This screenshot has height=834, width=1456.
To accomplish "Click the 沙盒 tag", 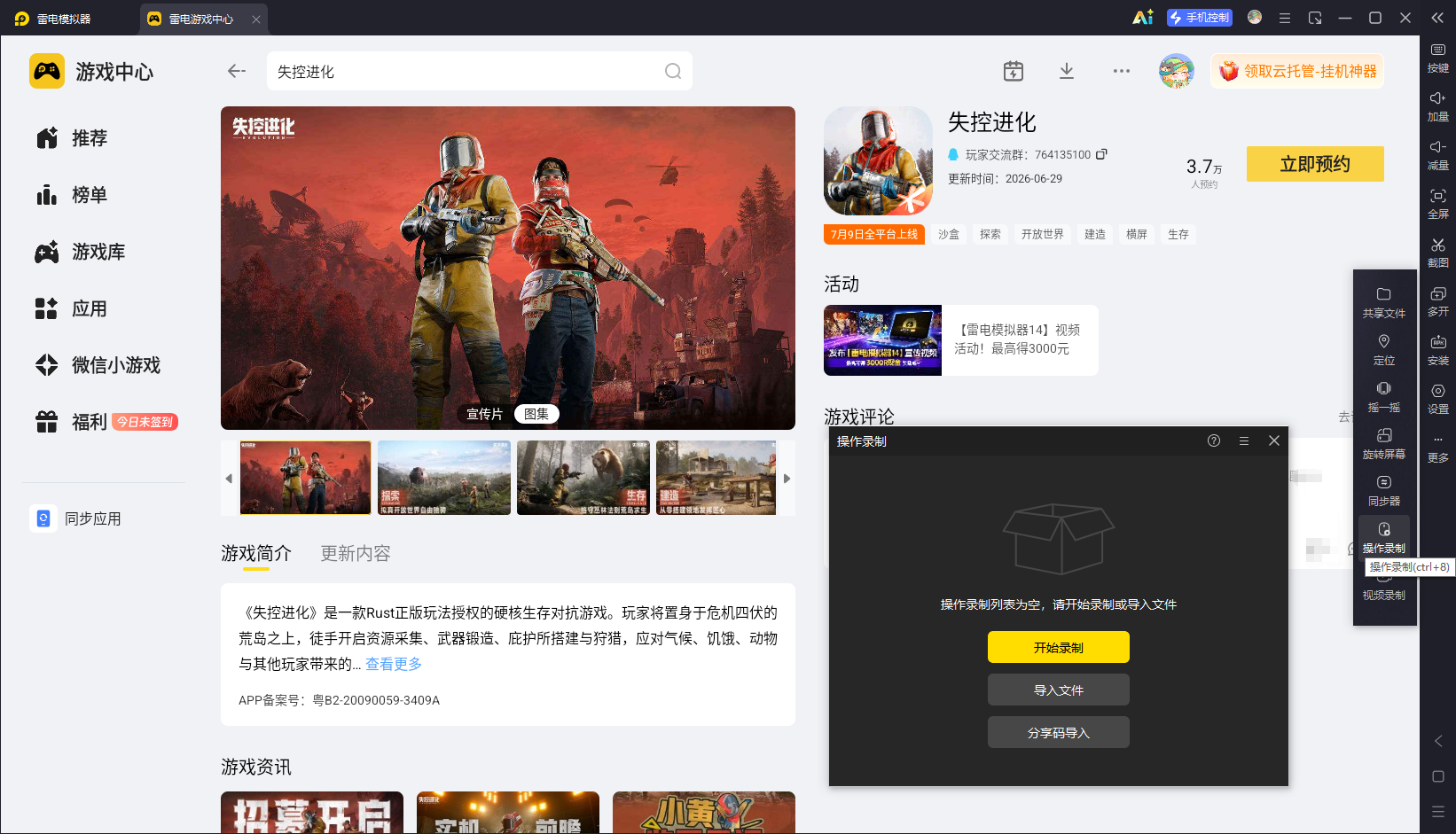I will pos(949,234).
